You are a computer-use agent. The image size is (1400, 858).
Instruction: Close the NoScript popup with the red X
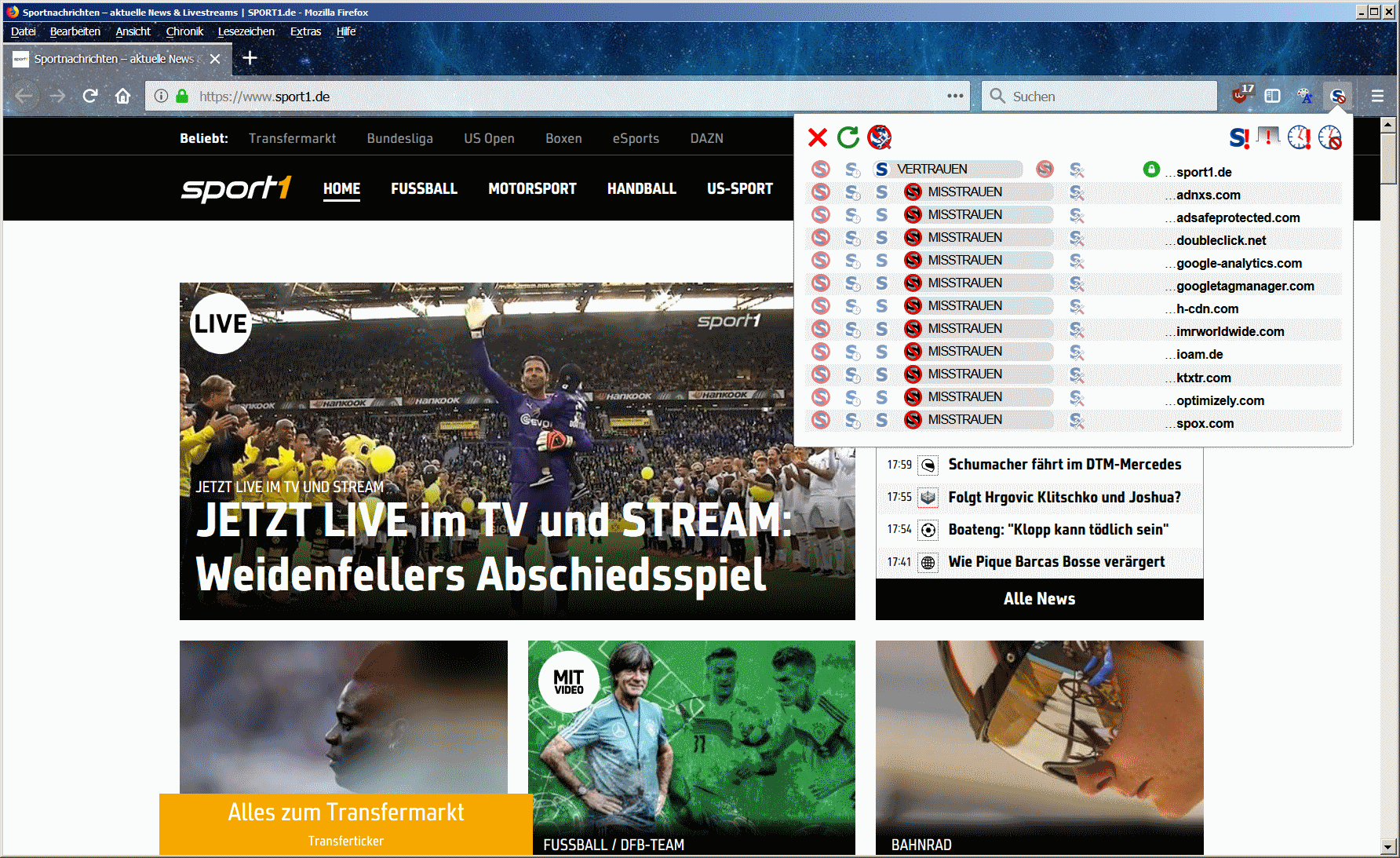pos(818,137)
